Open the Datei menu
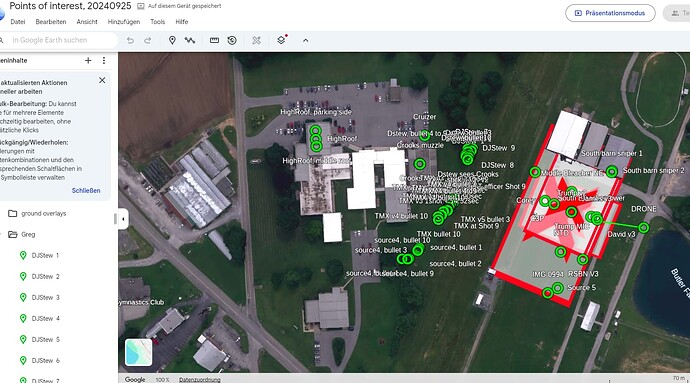The width and height of the screenshot is (690, 383). point(18,22)
